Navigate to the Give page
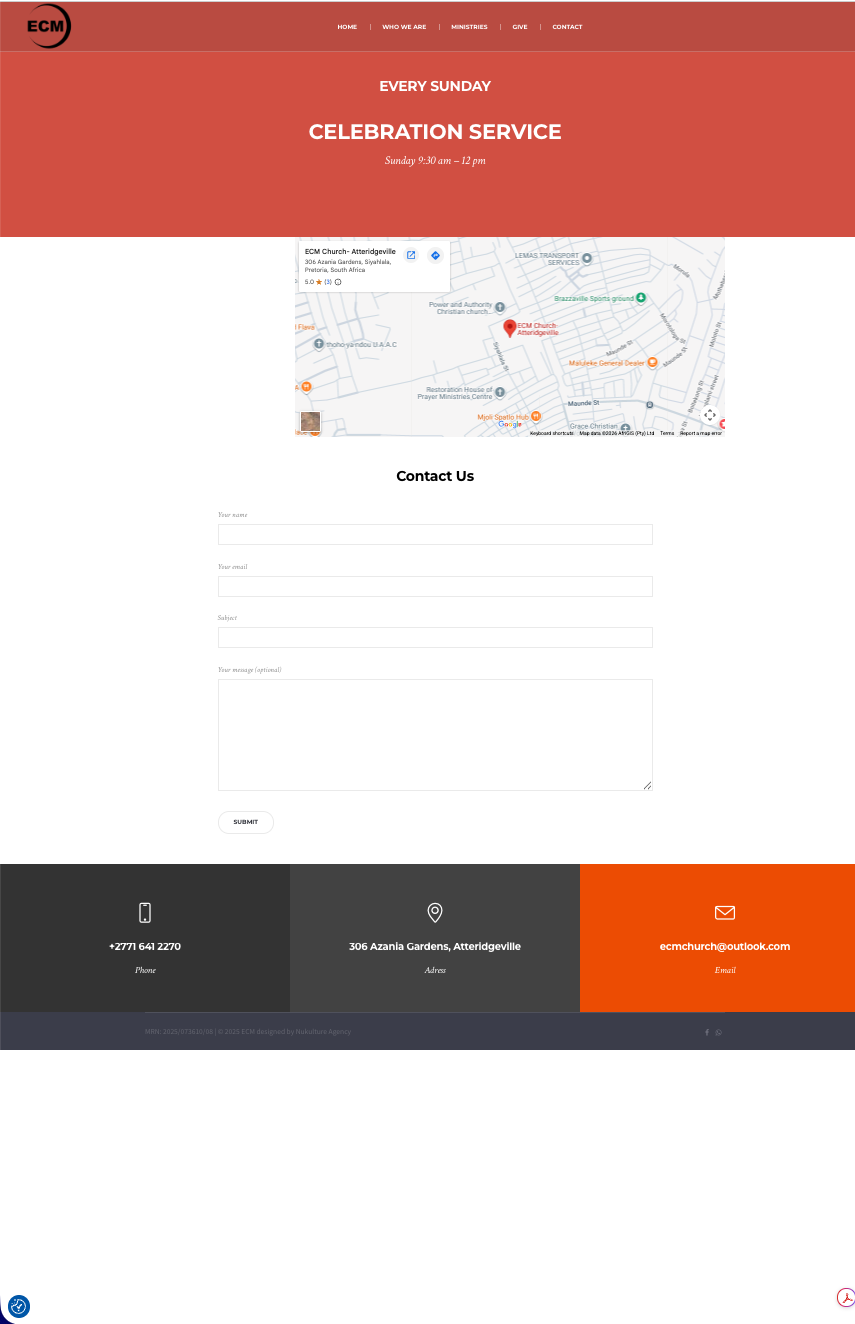Viewport: 855px width, 1324px height. click(x=520, y=27)
